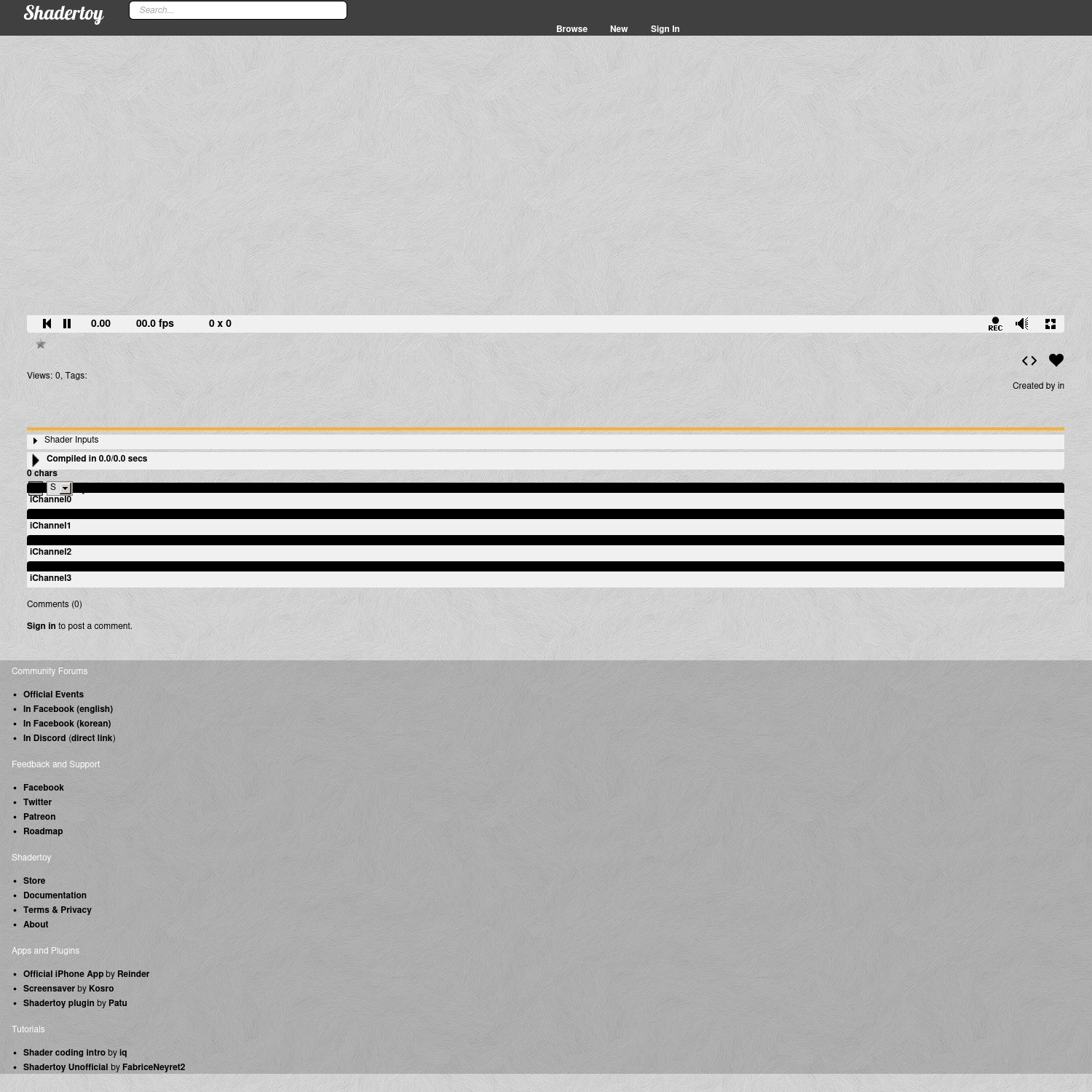Image resolution: width=1092 pixels, height=1092 pixels.
Task: Toggle the volume speaker icon
Action: point(1022,324)
